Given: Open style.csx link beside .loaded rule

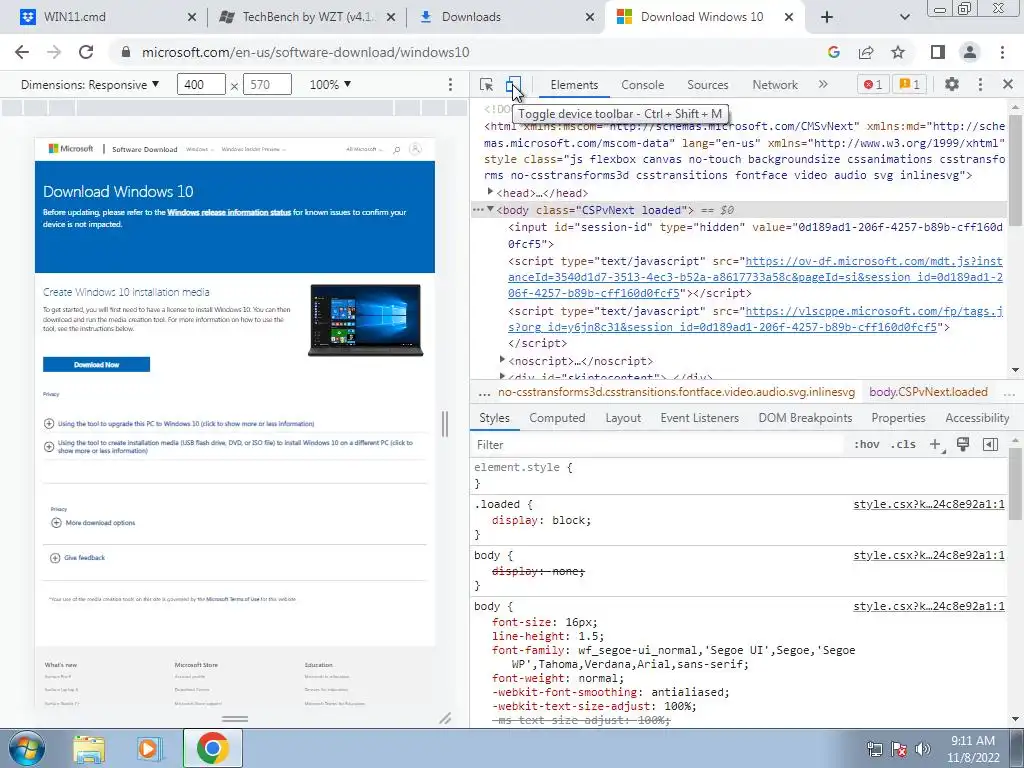Looking at the screenshot, I should [x=929, y=504].
